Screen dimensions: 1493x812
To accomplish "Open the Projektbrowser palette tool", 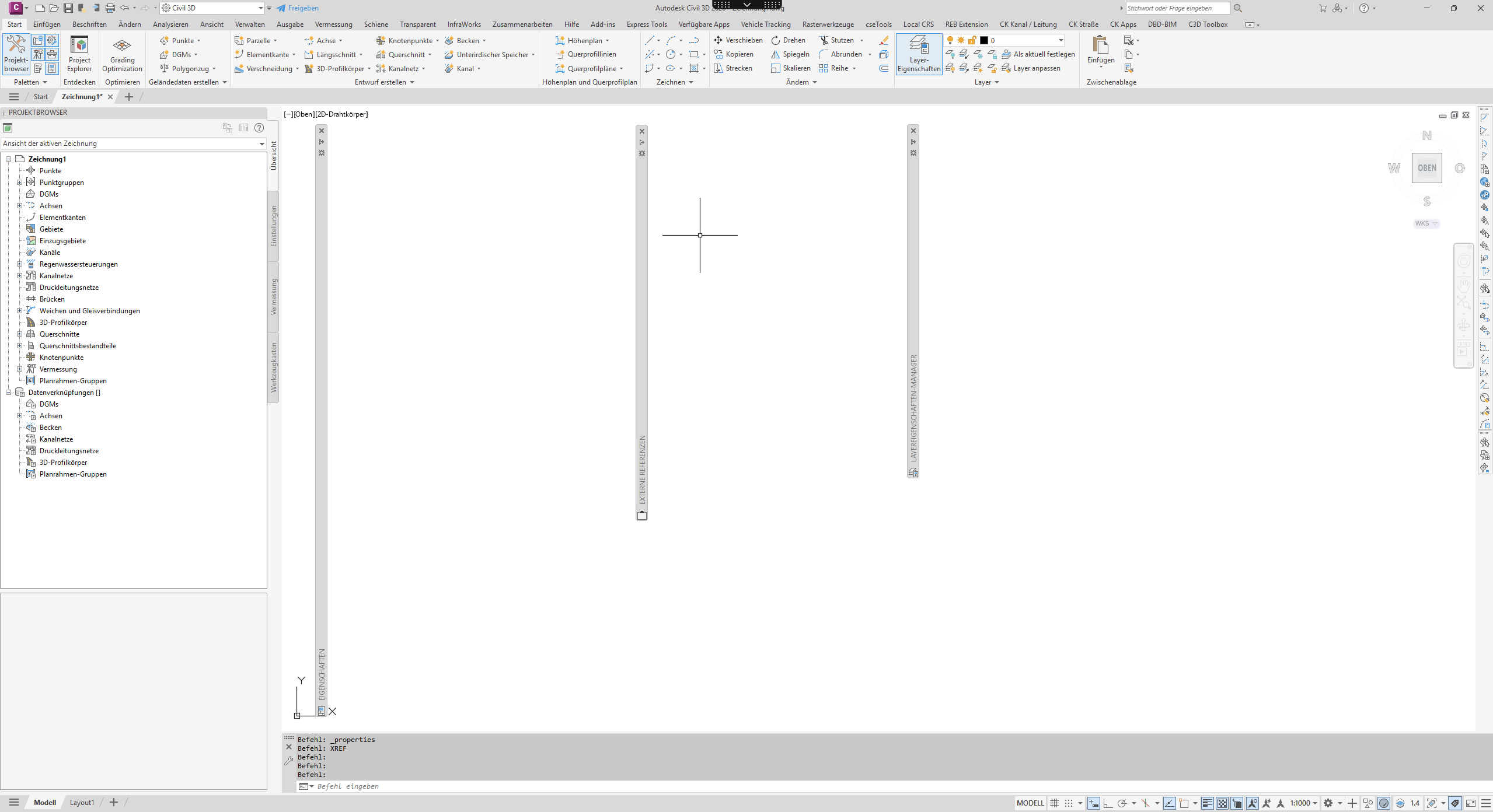I will tap(16, 53).
